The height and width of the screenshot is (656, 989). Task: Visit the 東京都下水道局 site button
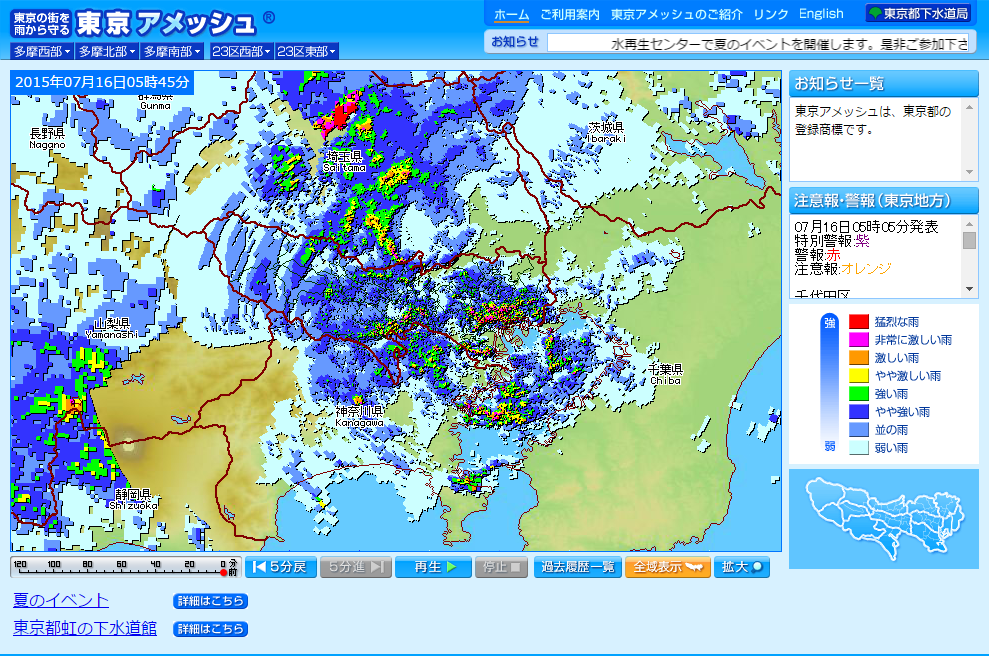tap(918, 13)
